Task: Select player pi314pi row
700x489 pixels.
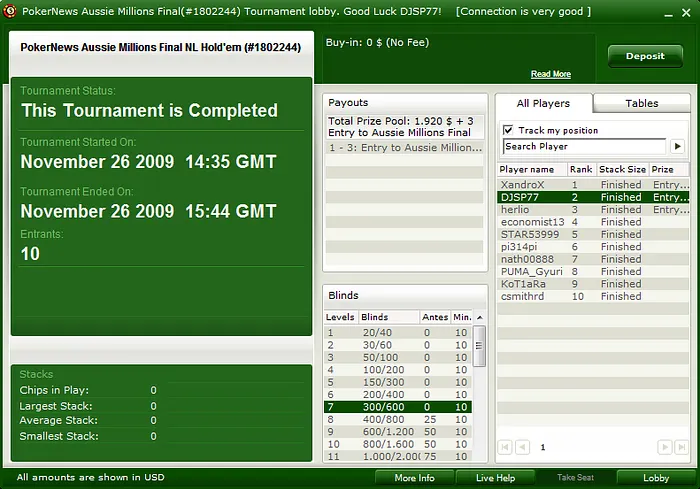Action: click(x=593, y=247)
